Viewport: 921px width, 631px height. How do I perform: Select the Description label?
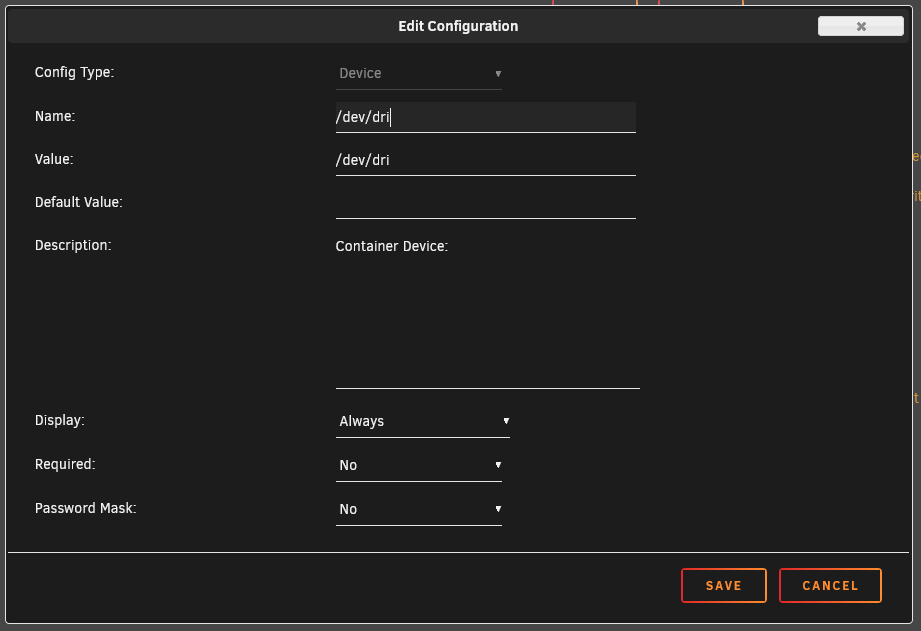click(x=73, y=245)
